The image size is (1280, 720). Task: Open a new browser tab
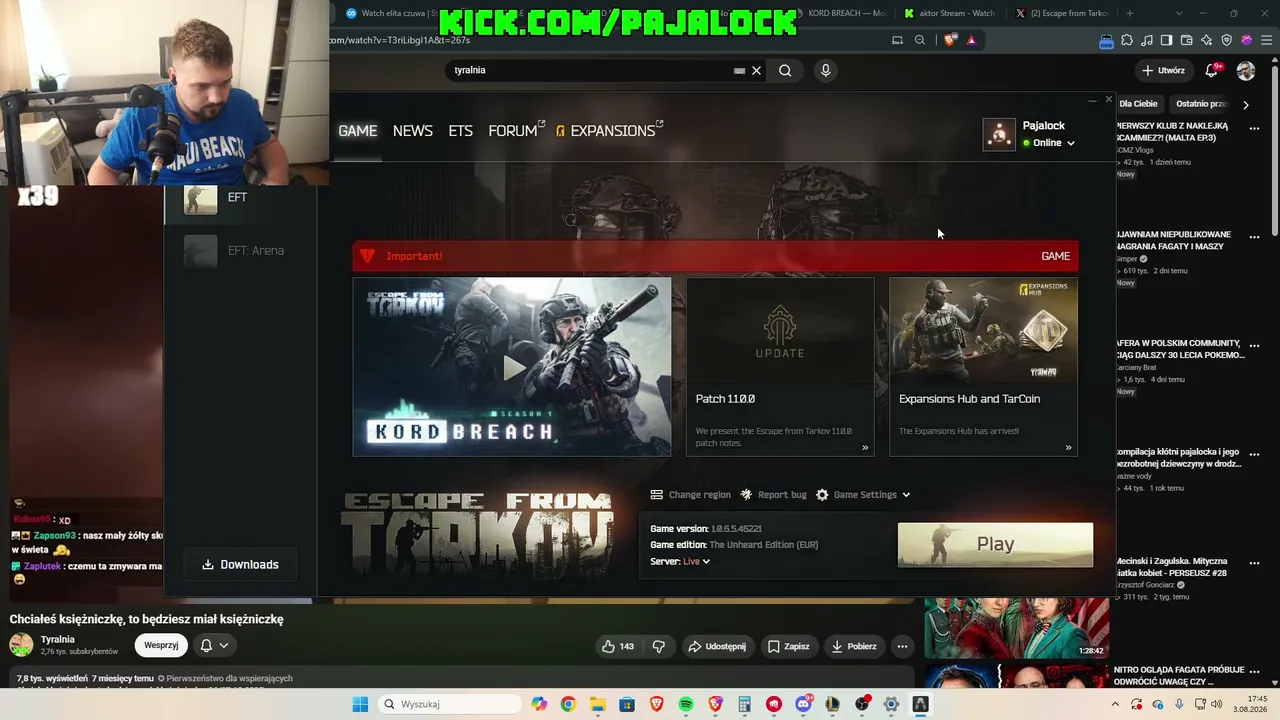(x=1130, y=13)
